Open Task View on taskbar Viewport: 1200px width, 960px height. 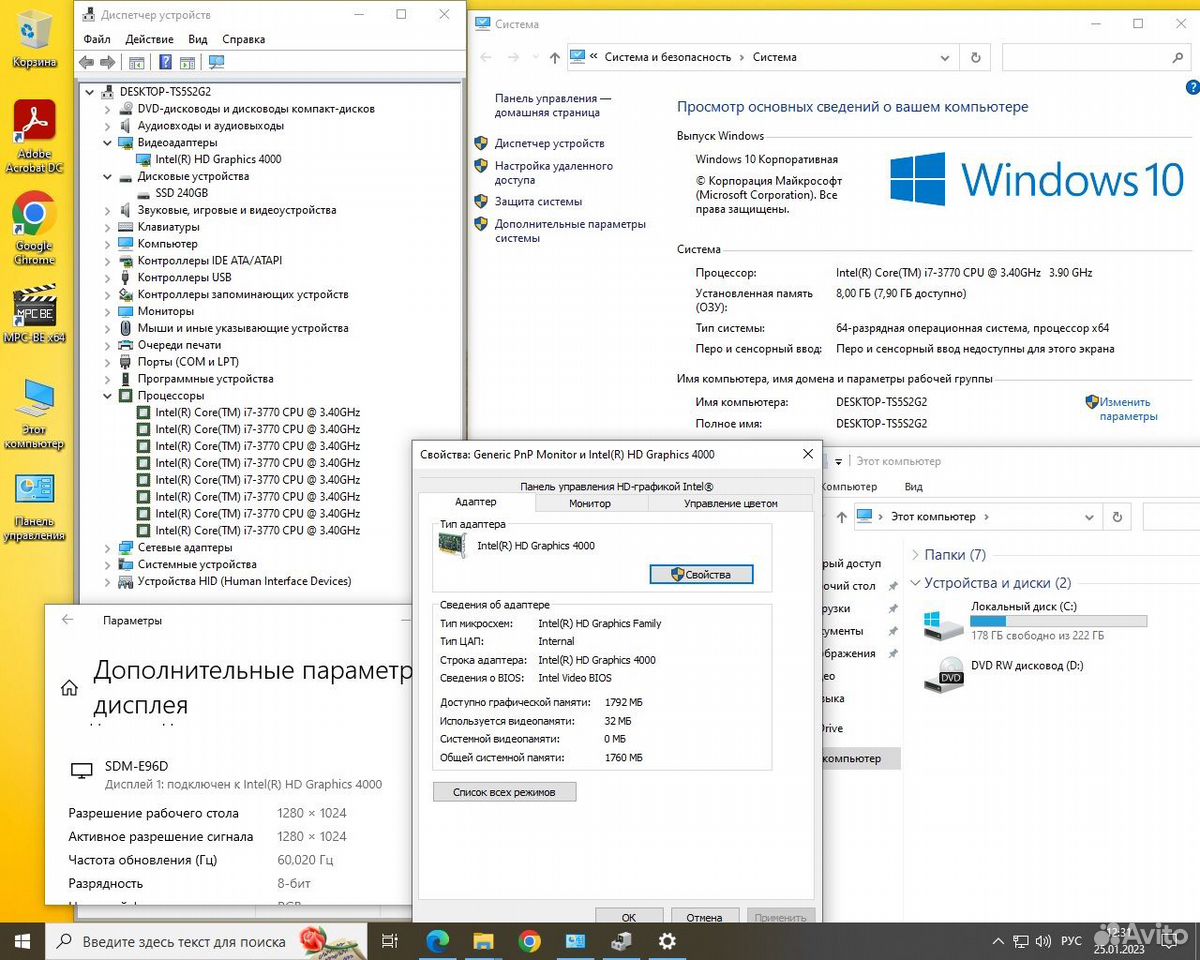390,941
